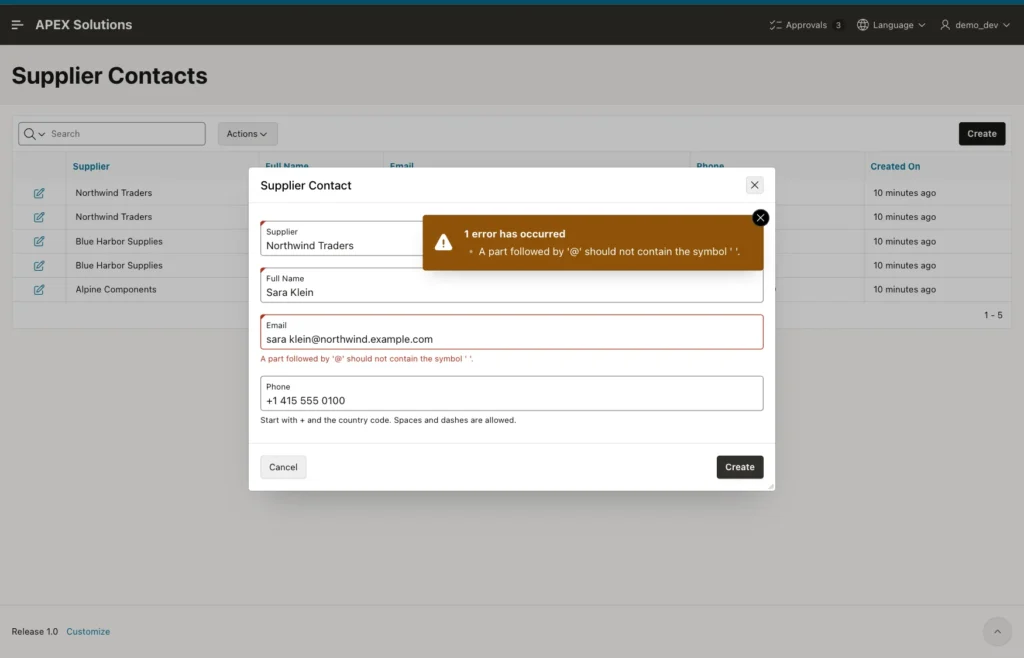
Task: Click the user profile icon
Action: pos(945,25)
